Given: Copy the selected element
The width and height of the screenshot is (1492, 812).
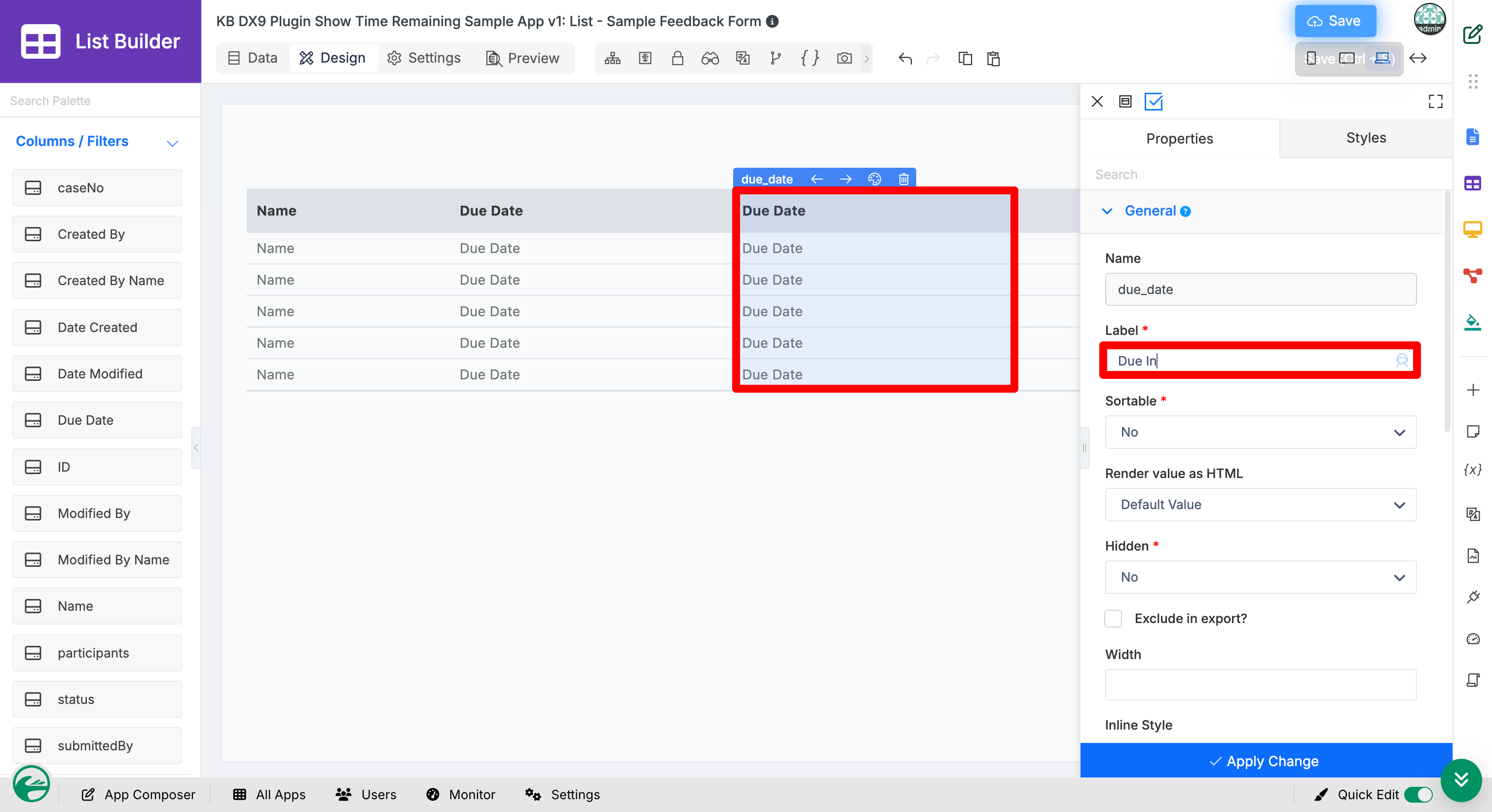Looking at the screenshot, I should (x=965, y=58).
